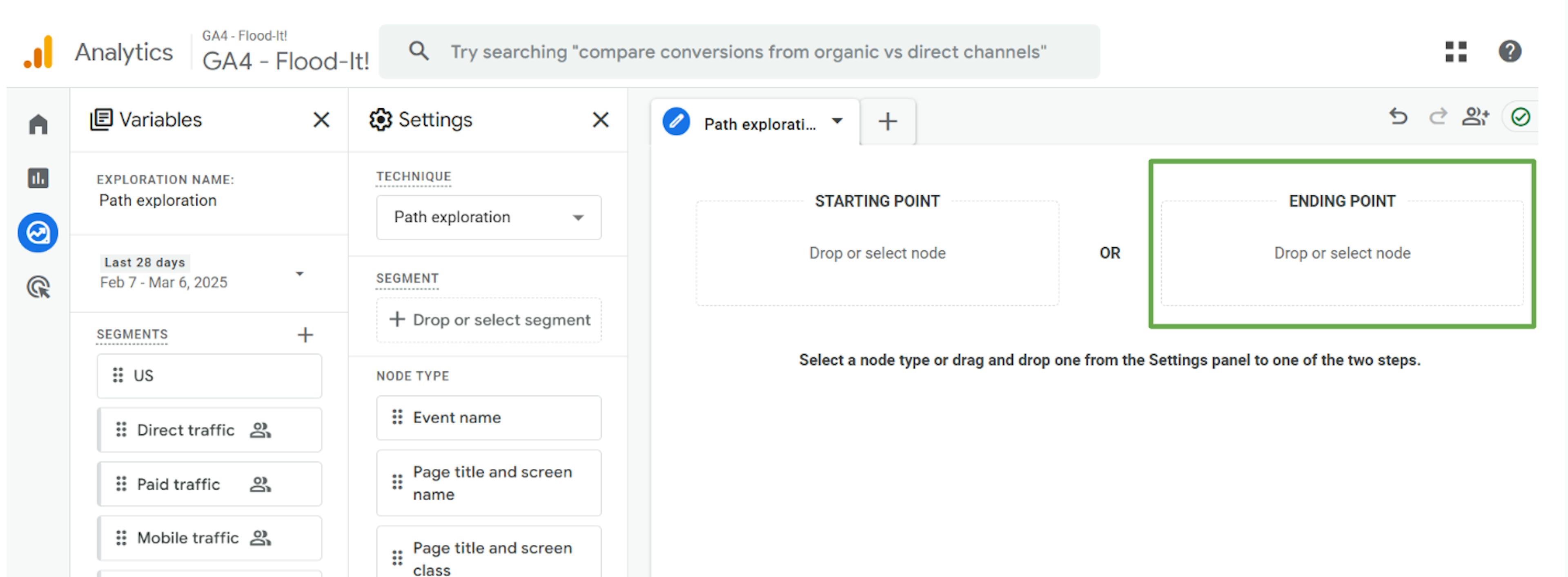Click the undo arrow icon
This screenshot has height=577, width=1568.
pyautogui.click(x=1398, y=116)
